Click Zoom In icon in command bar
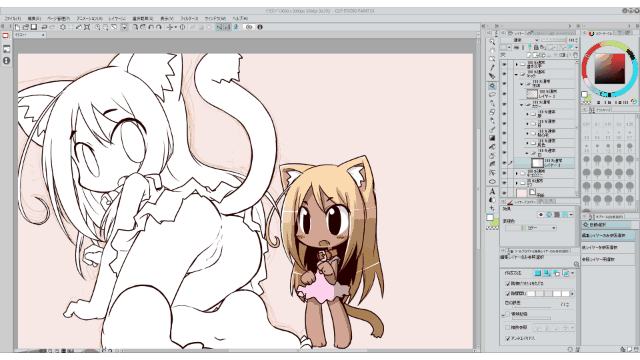 tap(98, 27)
